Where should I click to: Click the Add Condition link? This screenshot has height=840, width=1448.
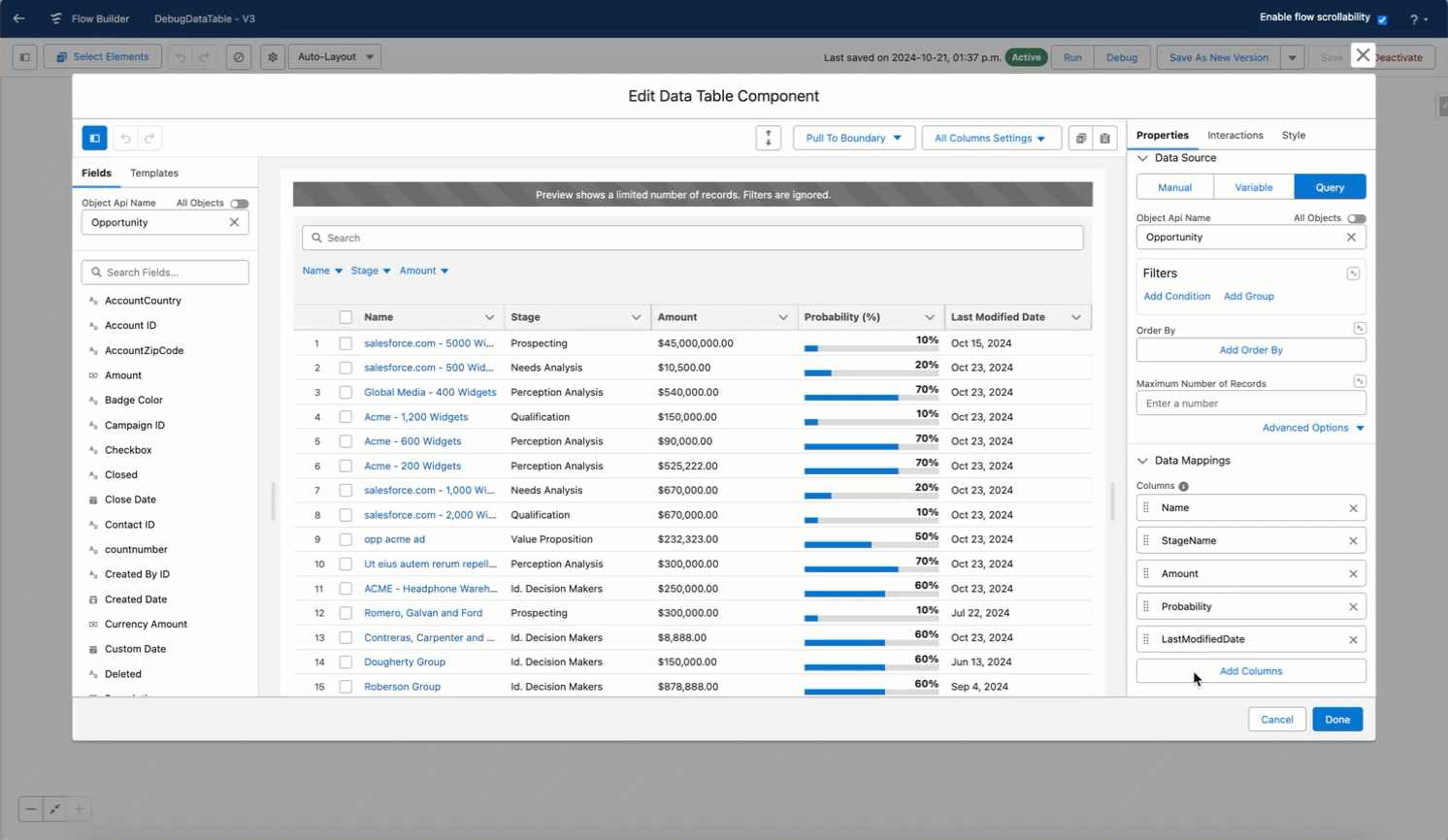[x=1176, y=296]
